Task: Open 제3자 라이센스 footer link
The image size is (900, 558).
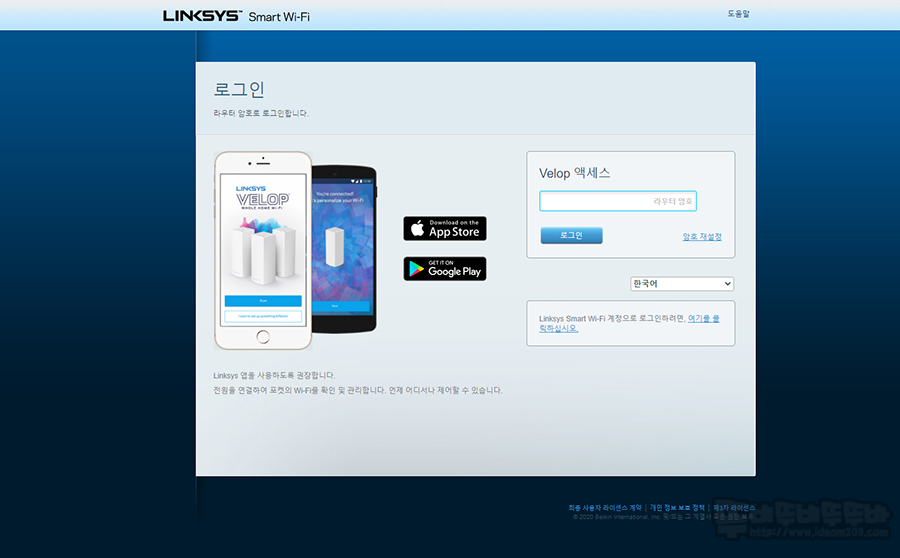Action: pyautogui.click(x=734, y=507)
